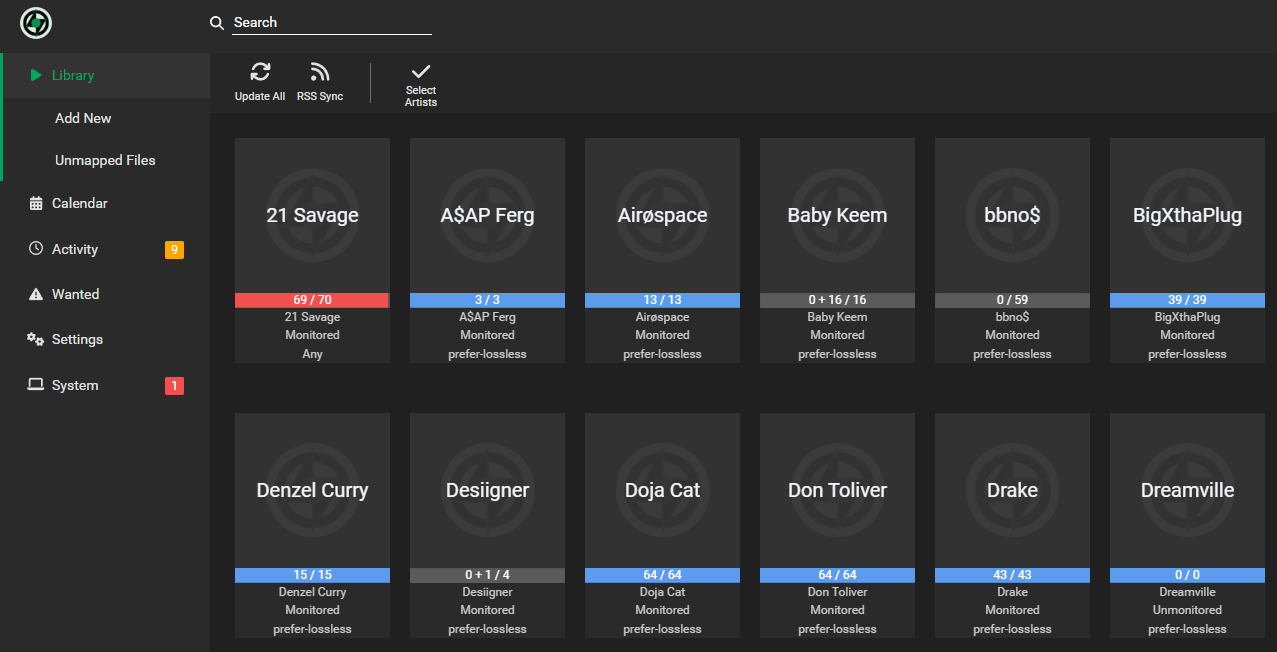The image size is (1277, 652).
Task: Click the 'Any' profile text
Action: [312, 354]
